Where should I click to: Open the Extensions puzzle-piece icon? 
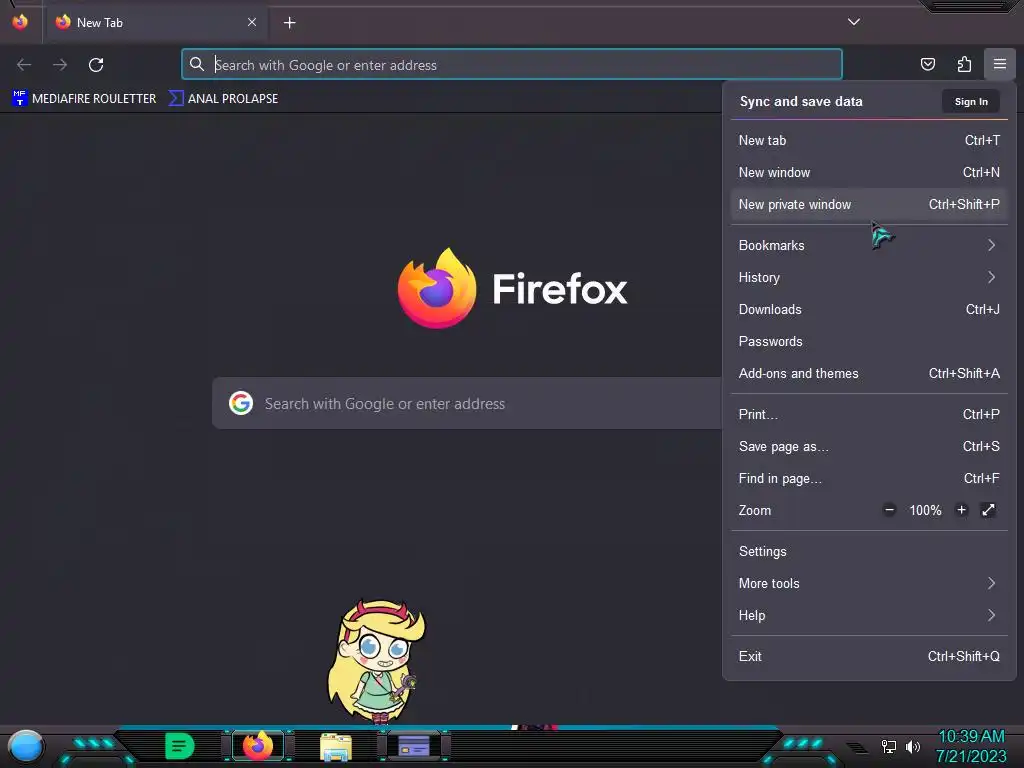tap(964, 64)
